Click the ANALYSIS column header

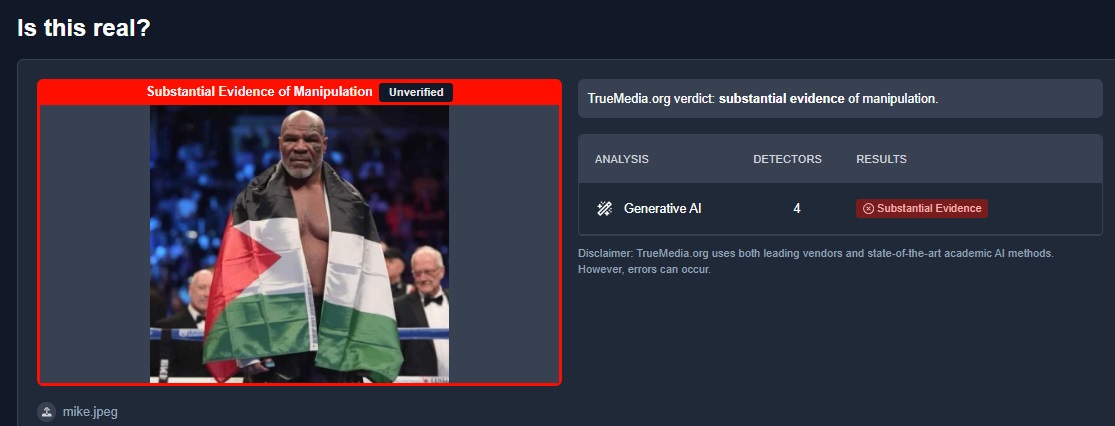[x=621, y=159]
